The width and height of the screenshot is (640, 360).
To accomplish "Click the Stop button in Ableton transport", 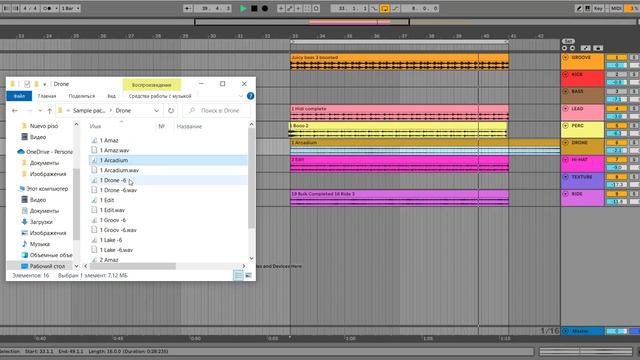I will [x=254, y=8].
